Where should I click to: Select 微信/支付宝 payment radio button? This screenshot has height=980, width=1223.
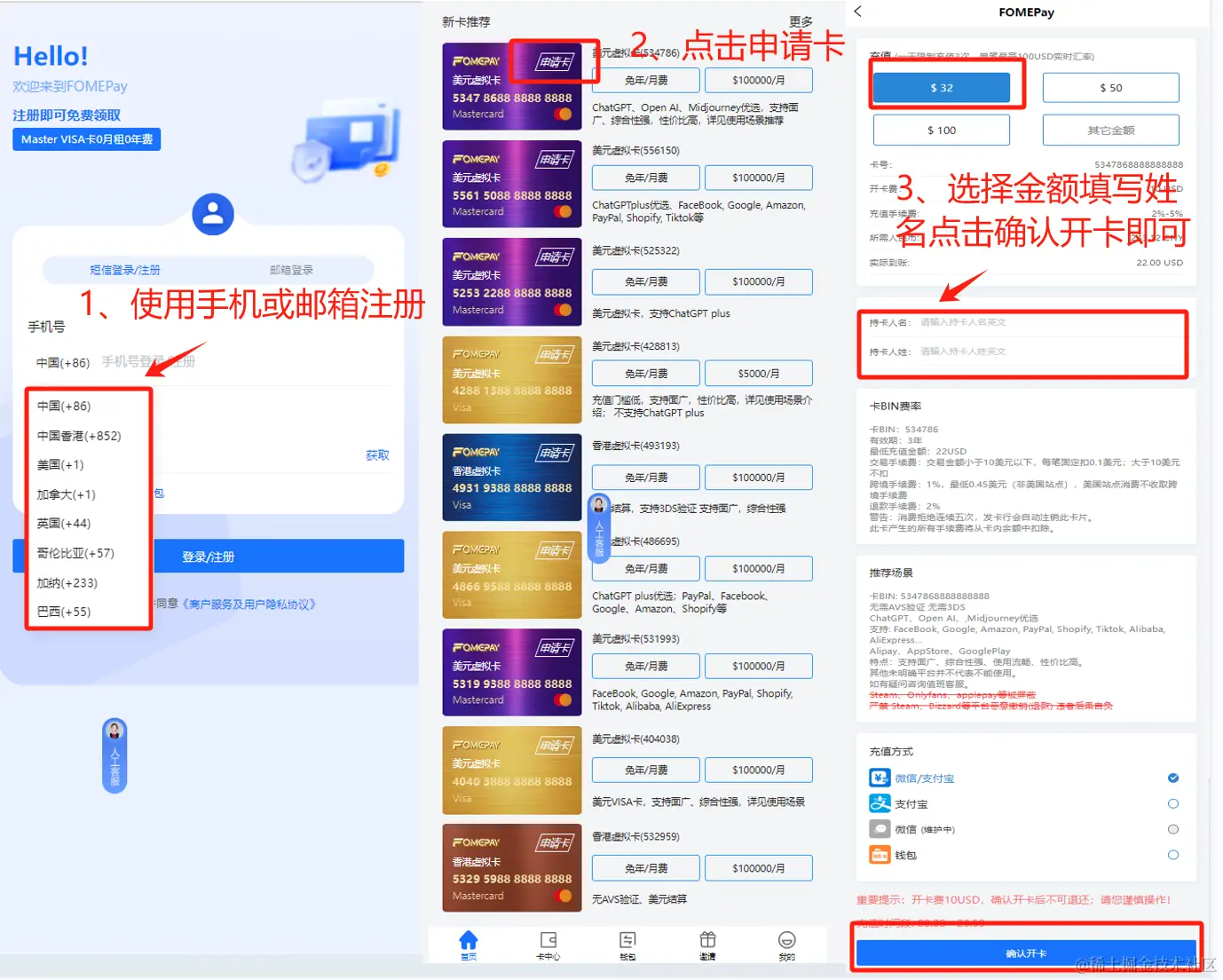pyautogui.click(x=1173, y=778)
